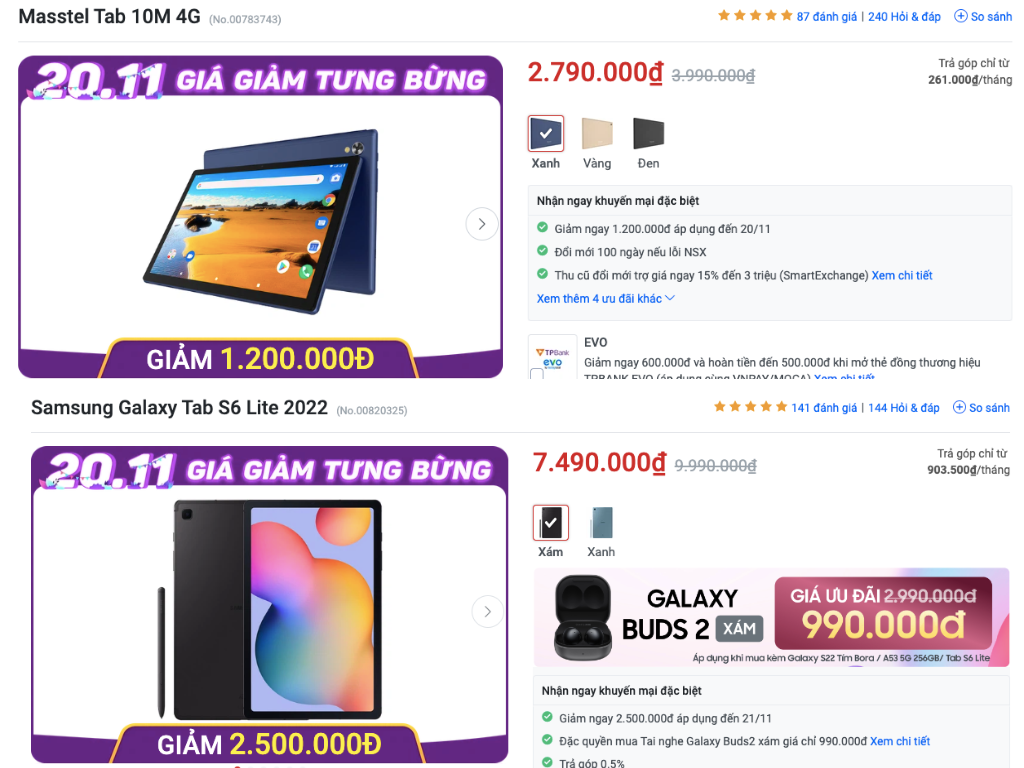Open Xem chi tiết link for Galaxy Buds2 offer
Image resolution: width=1024 pixels, height=768 pixels.
[900, 741]
